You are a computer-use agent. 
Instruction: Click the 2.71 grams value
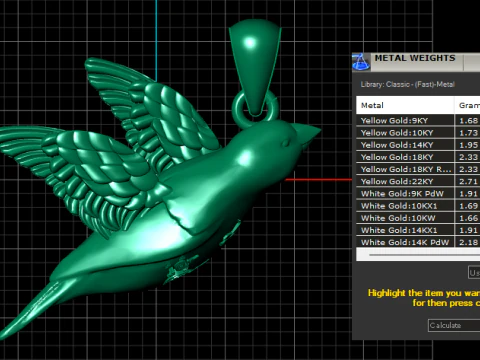469,181
